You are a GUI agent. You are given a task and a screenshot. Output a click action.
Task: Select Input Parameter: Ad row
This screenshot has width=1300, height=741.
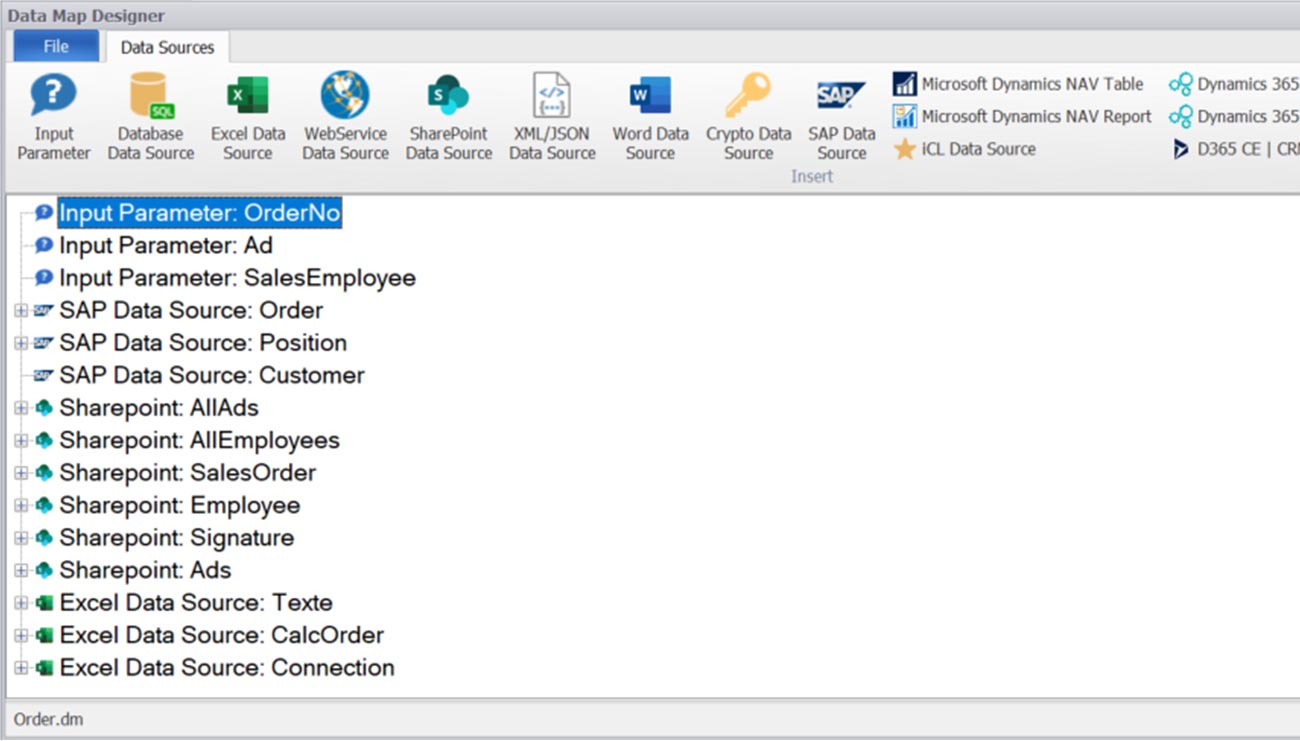166,245
